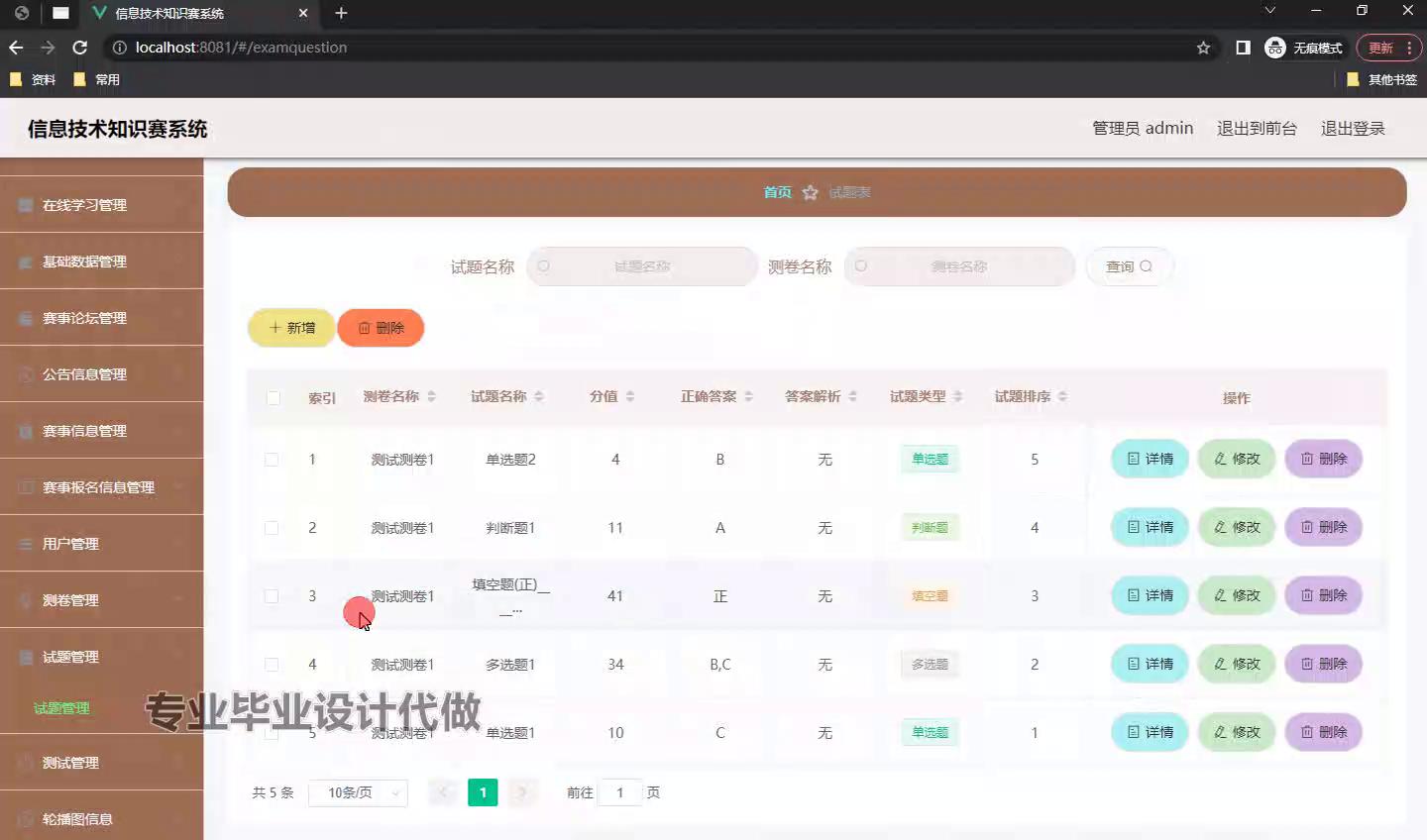Screen dimensions: 1427x840
Task: Click the 试题名称 search input field
Action: coord(642,266)
